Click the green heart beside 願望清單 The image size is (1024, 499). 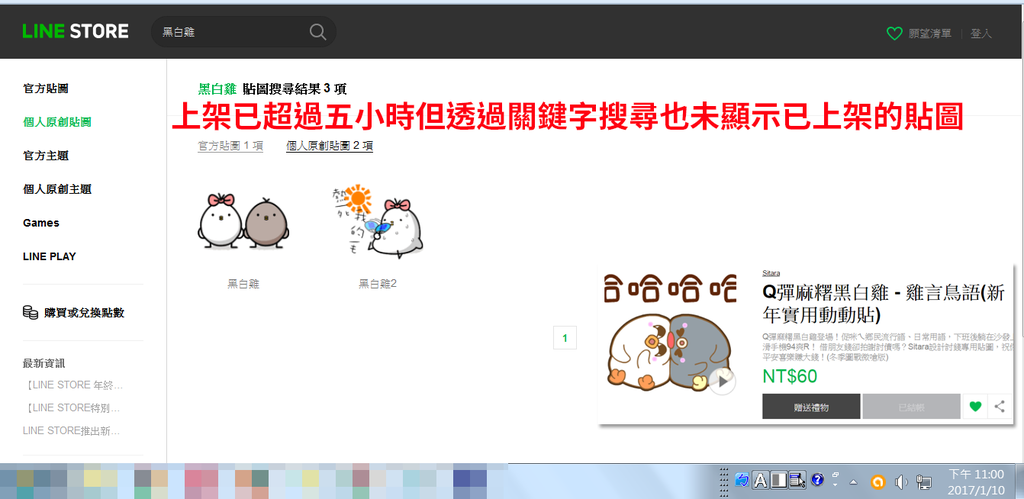click(894, 33)
